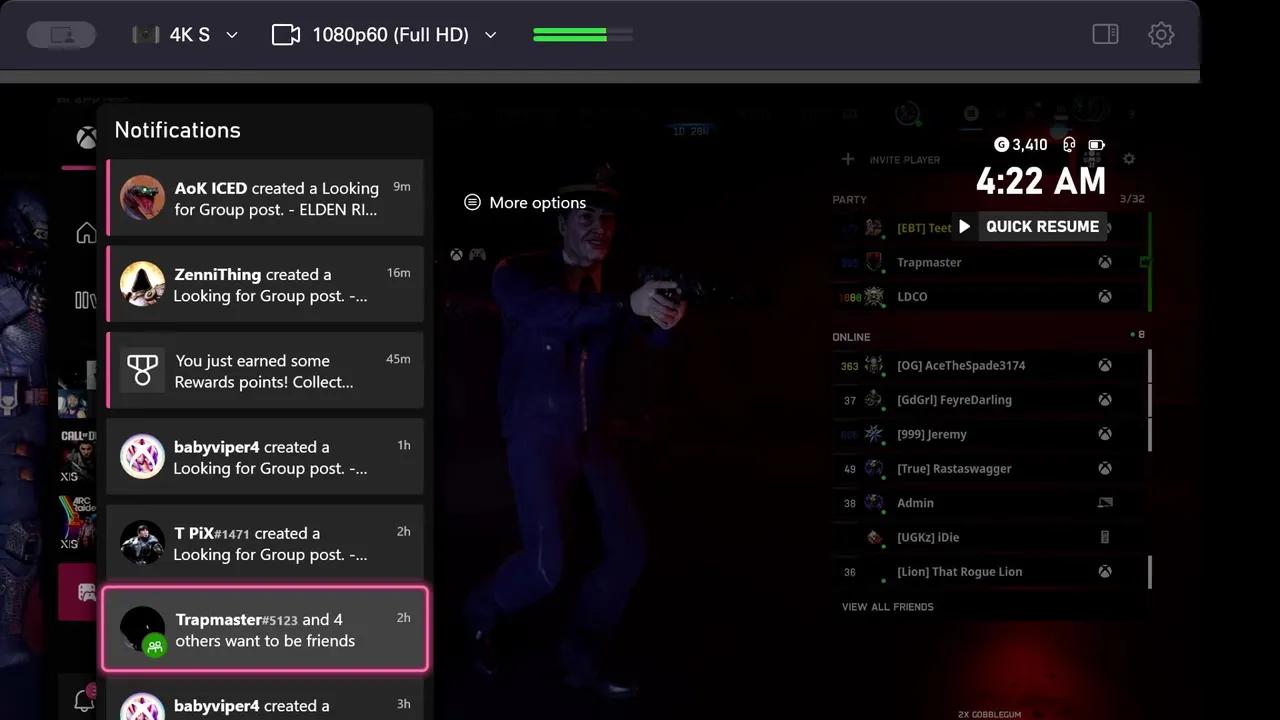Image resolution: width=1280 pixels, height=720 pixels.
Task: Click the mobile platform icon beside iDie
Action: (x=1105, y=538)
